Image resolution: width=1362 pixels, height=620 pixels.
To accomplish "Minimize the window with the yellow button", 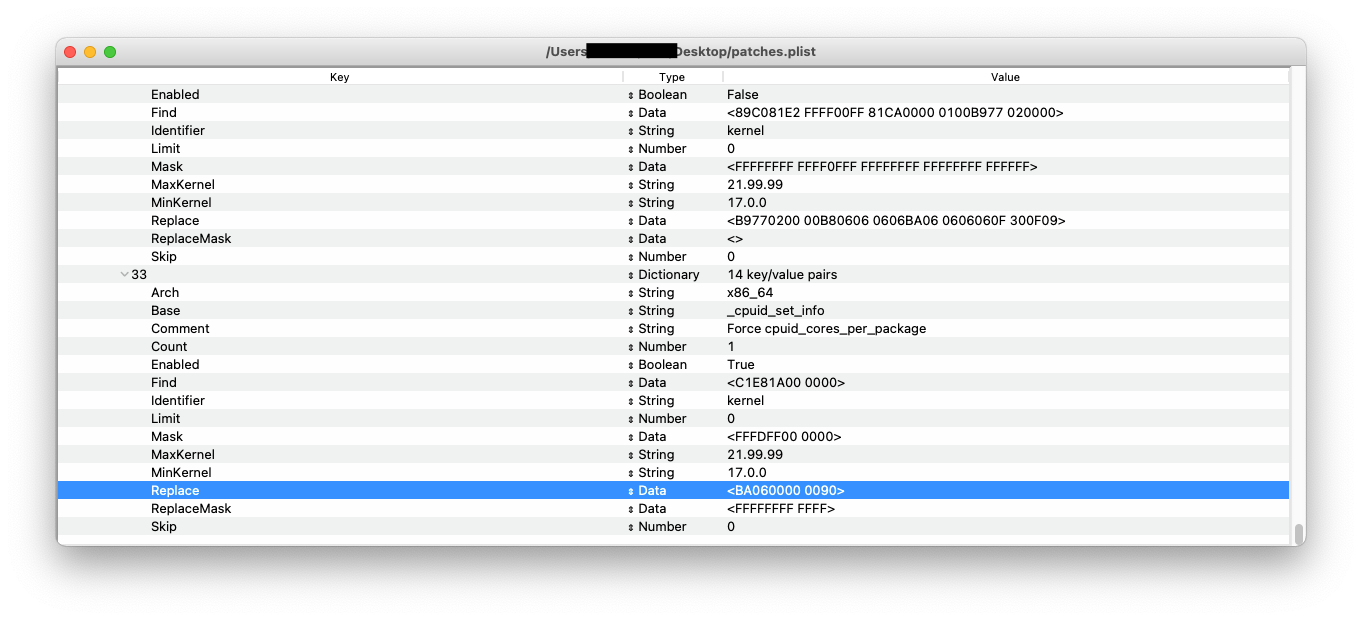I will (x=90, y=52).
